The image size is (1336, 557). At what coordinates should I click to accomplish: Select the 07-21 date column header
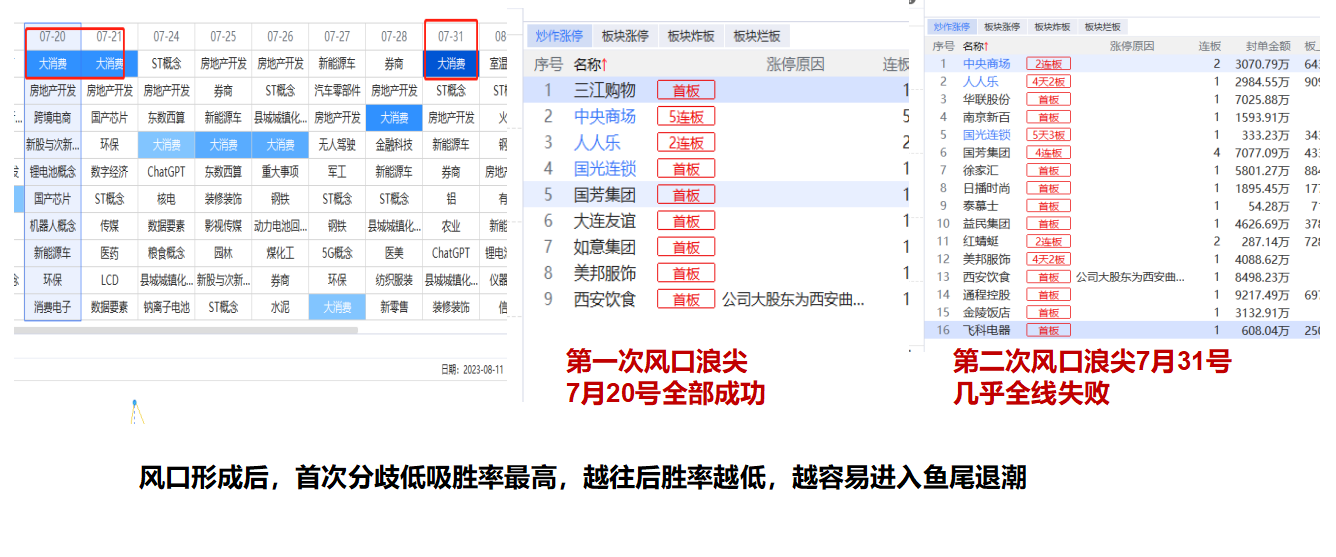[109, 37]
